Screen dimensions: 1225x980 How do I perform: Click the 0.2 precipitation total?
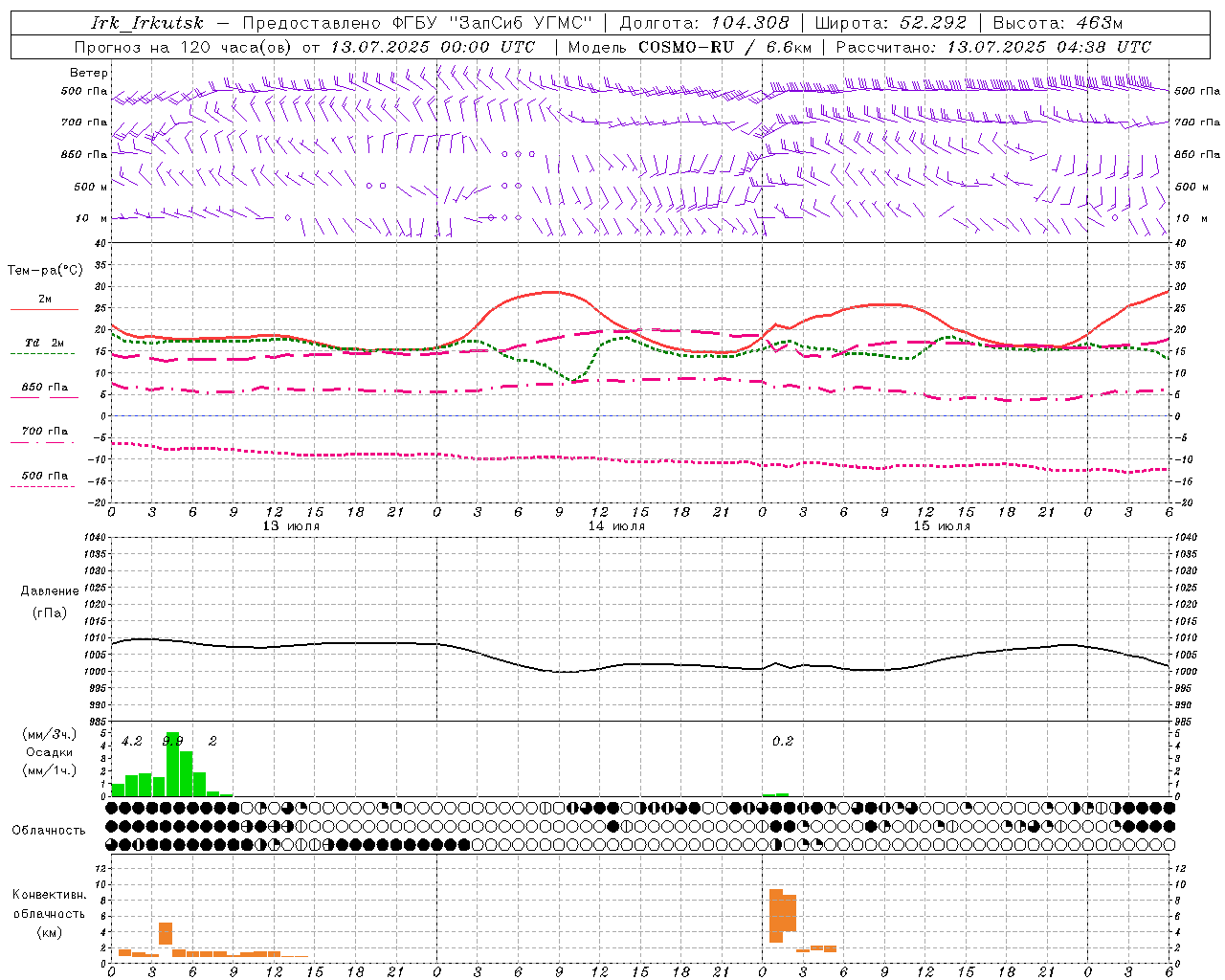tap(783, 742)
